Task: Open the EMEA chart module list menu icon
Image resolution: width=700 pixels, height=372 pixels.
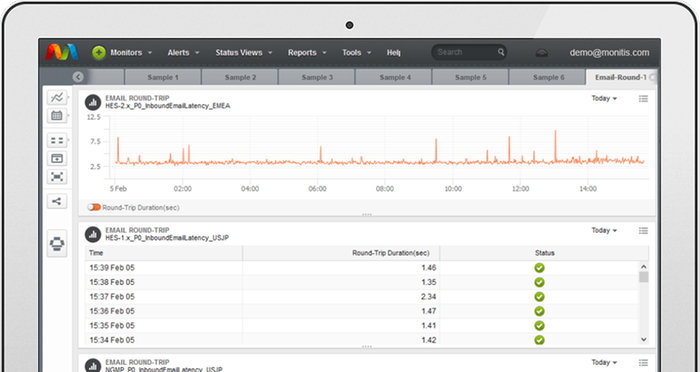Action: coord(643,99)
